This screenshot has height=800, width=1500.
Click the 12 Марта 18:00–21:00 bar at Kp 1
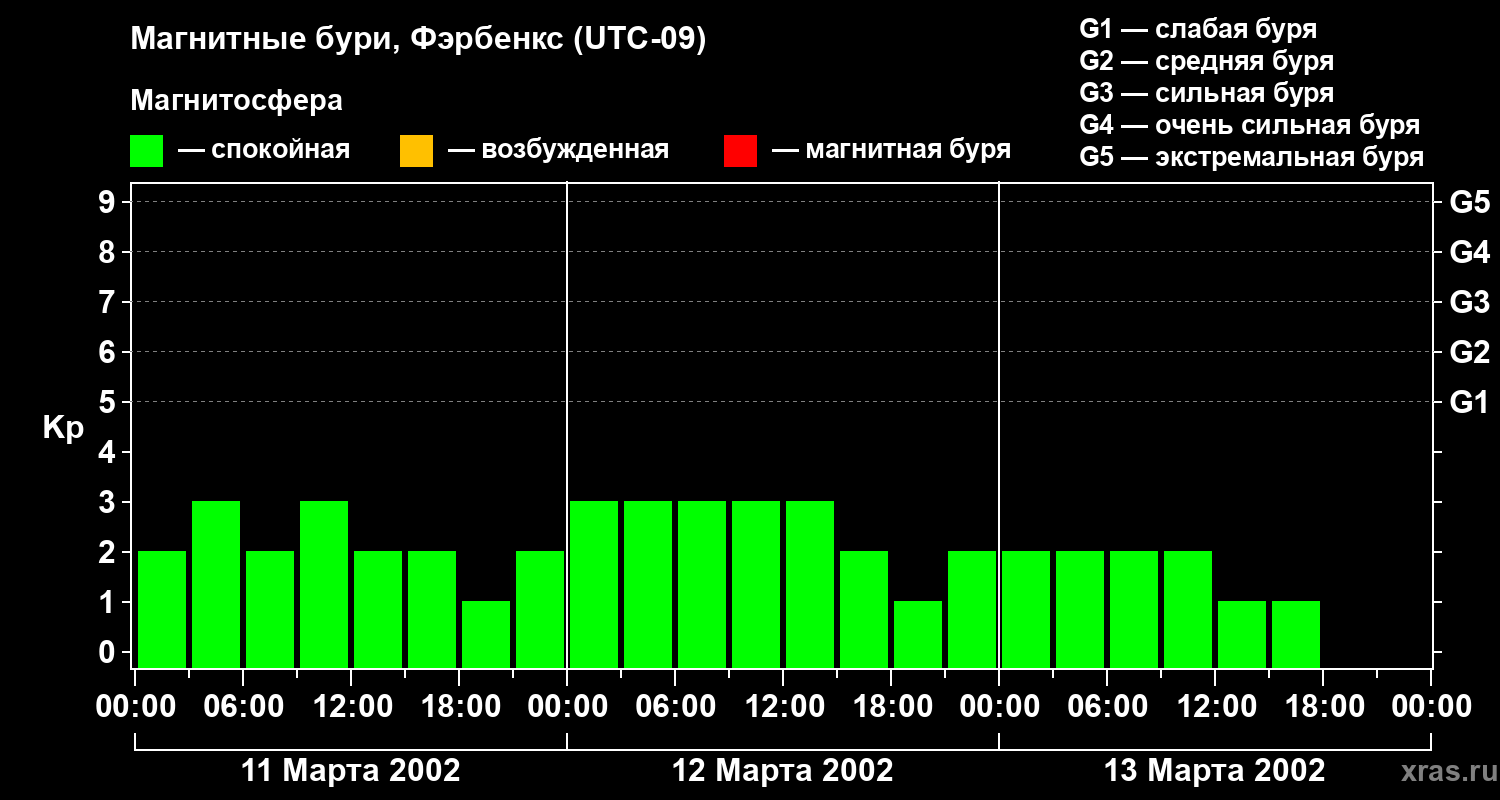918,634
